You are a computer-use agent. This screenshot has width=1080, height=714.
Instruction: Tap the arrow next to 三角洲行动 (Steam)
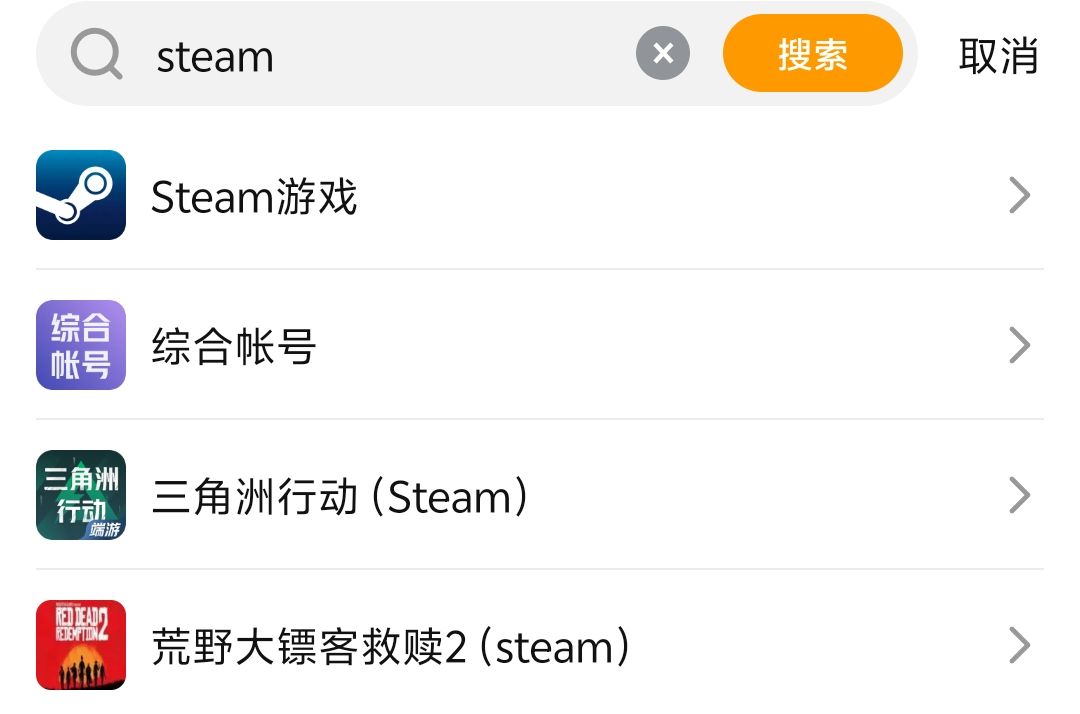click(x=1019, y=496)
